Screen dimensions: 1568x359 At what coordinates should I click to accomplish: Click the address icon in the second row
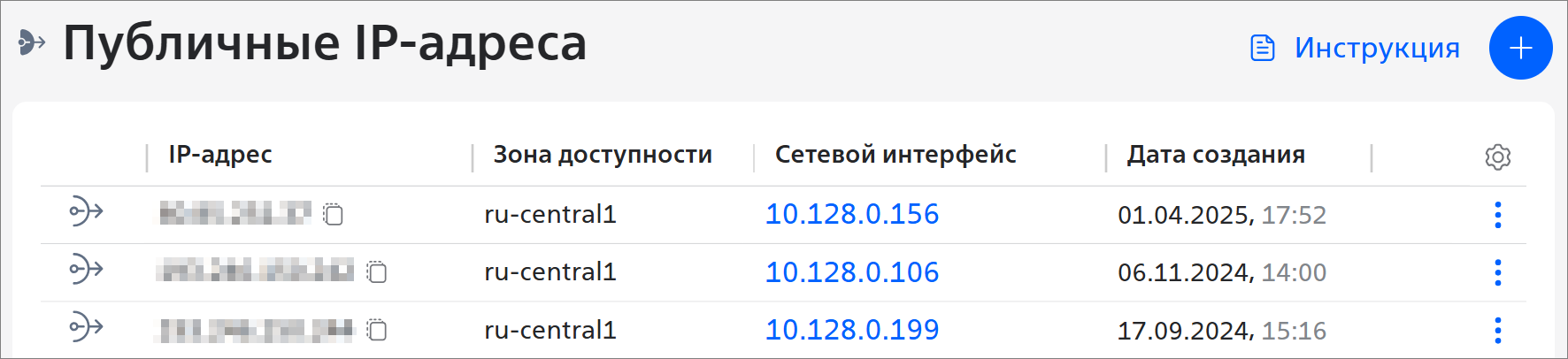[x=86, y=269]
